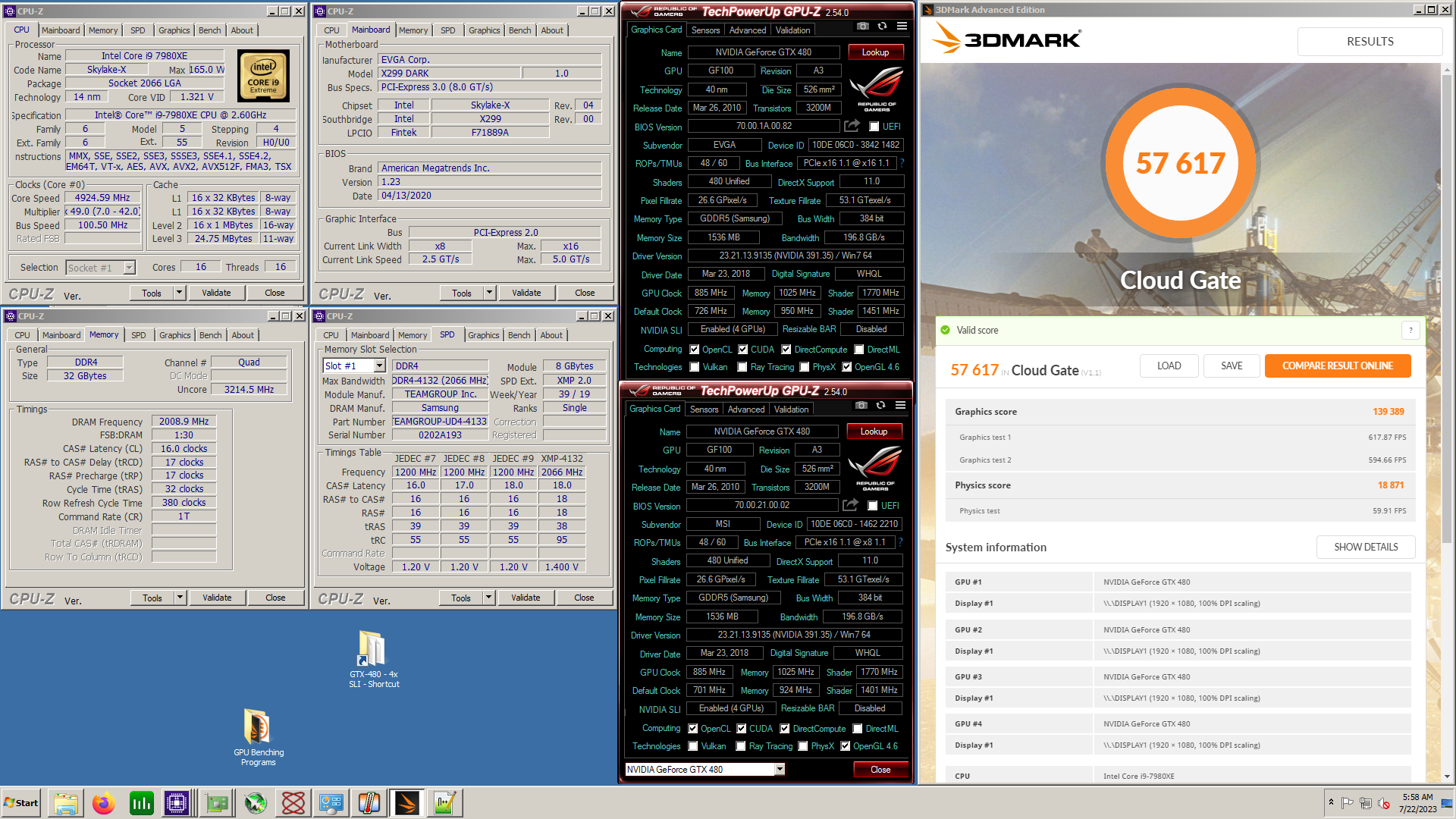Viewport: 1456px width, 819px height.
Task: Click the 3DMark vertical scrollbar
Action: tap(1447, 310)
